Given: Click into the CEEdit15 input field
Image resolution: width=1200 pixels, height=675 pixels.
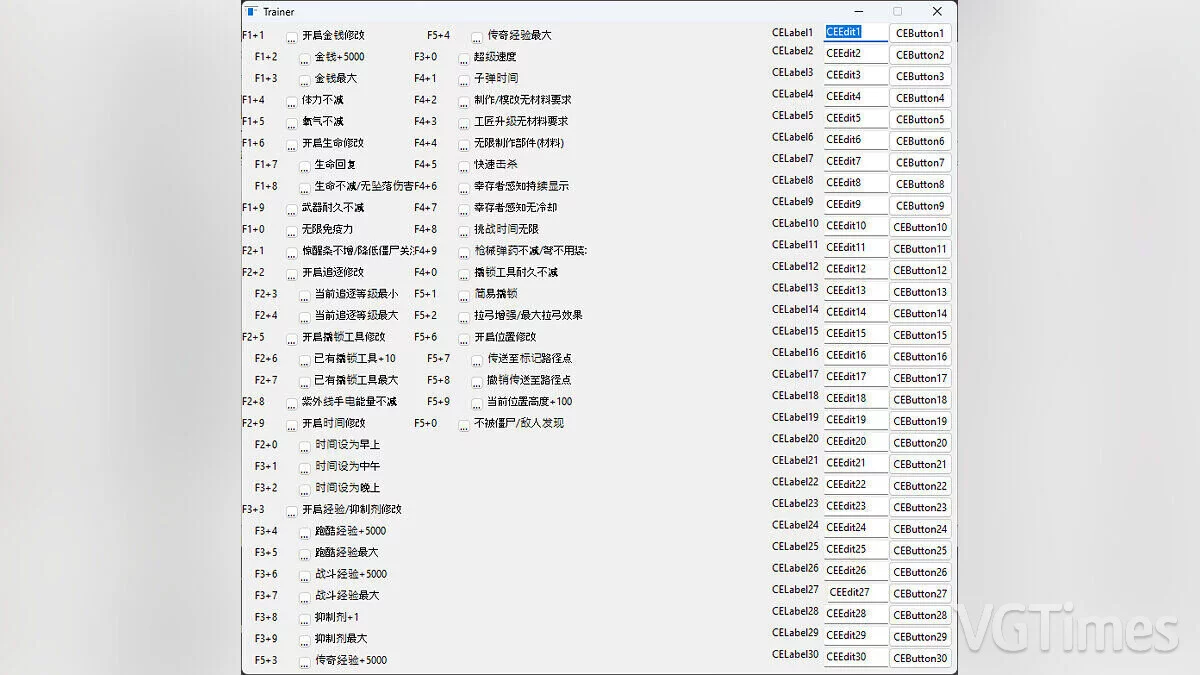Looking at the screenshot, I should point(856,334).
